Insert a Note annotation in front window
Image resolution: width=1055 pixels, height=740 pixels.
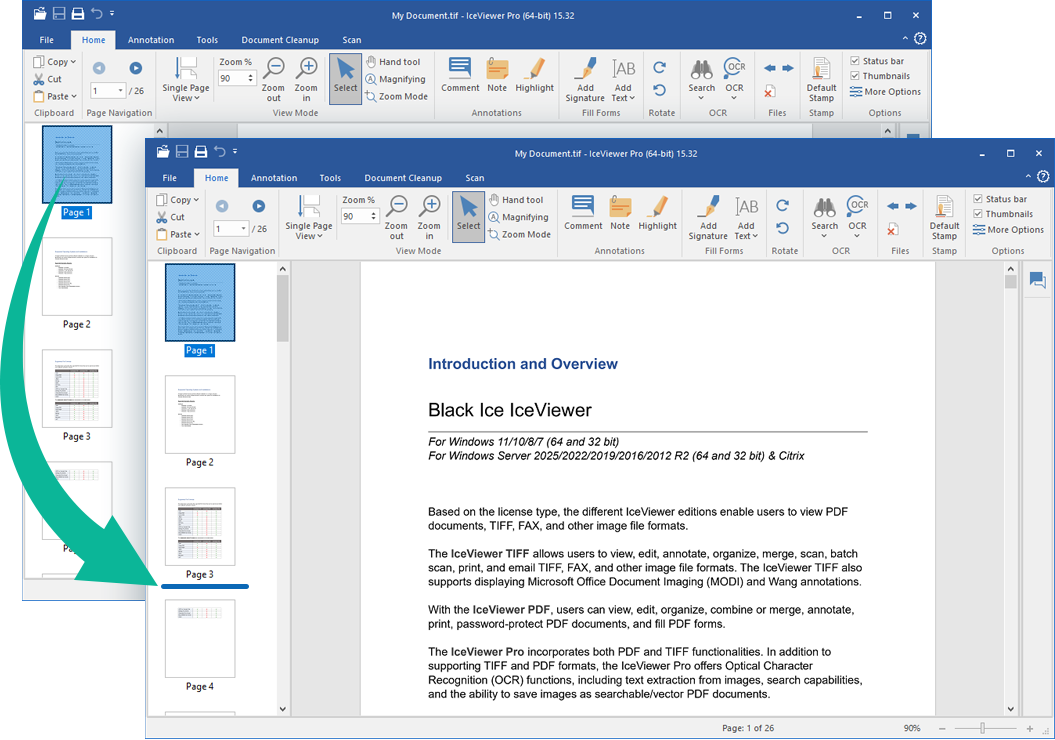(x=620, y=213)
